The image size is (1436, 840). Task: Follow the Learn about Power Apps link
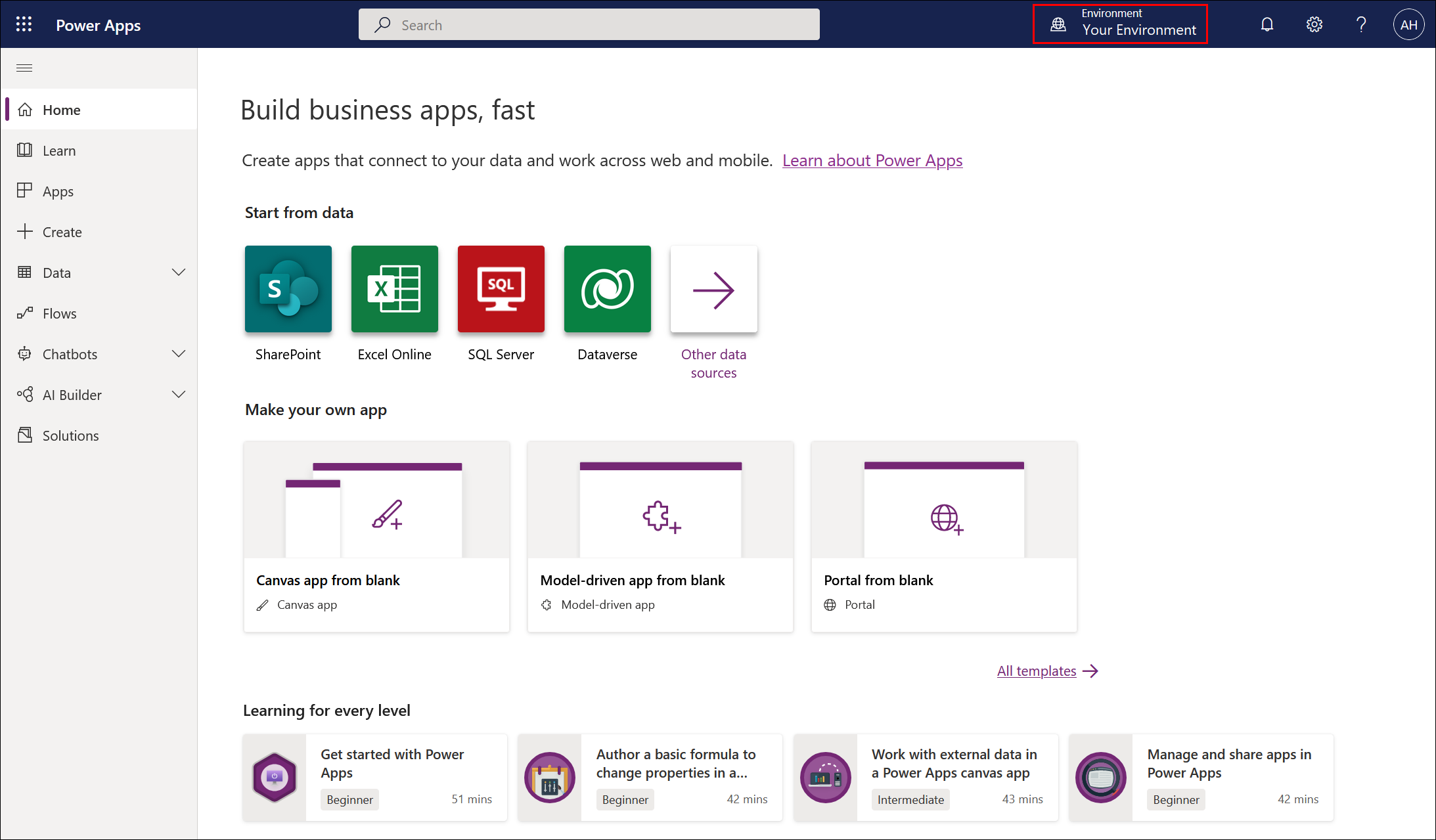[x=872, y=160]
